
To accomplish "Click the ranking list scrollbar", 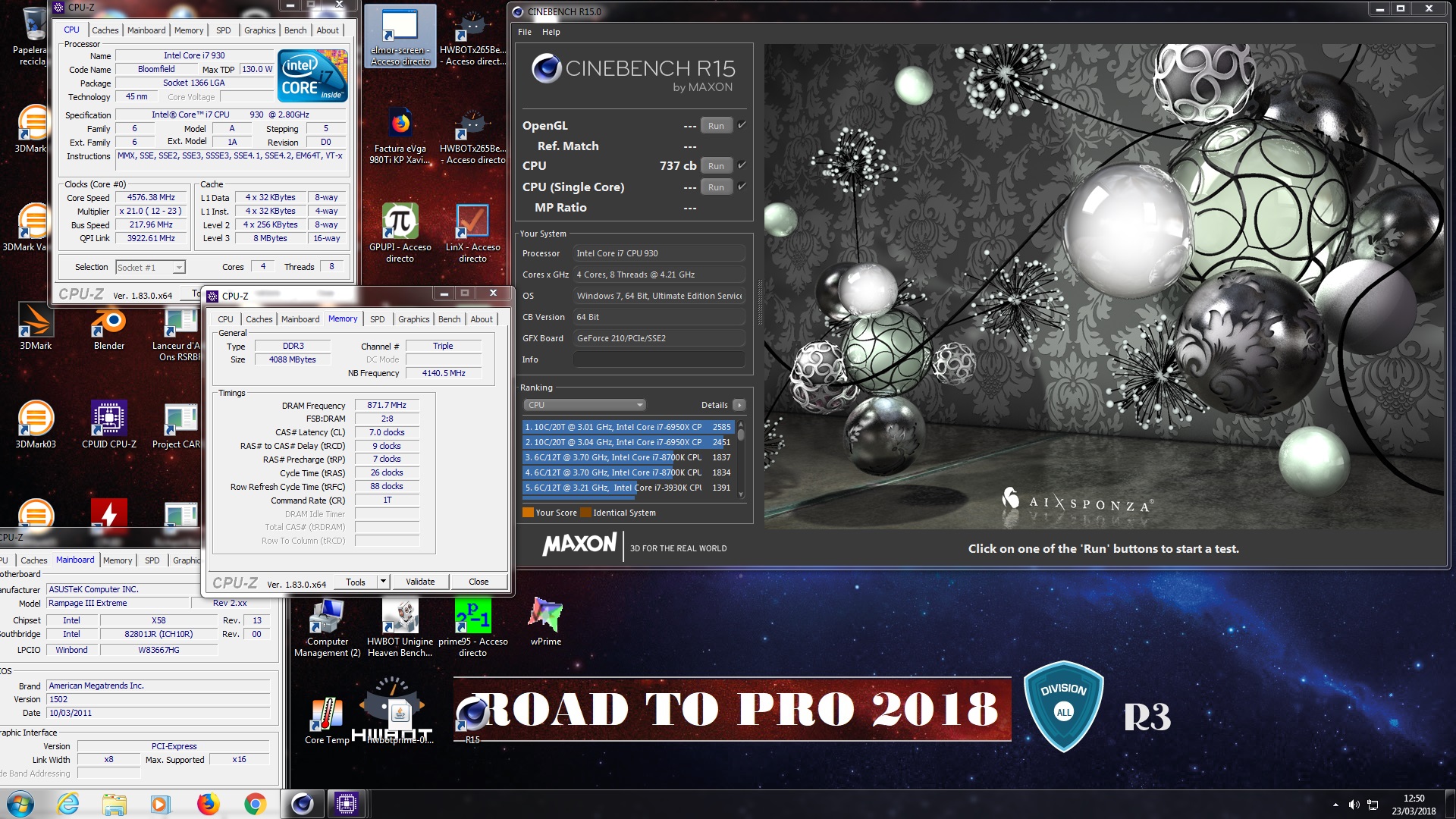I will point(741,461).
